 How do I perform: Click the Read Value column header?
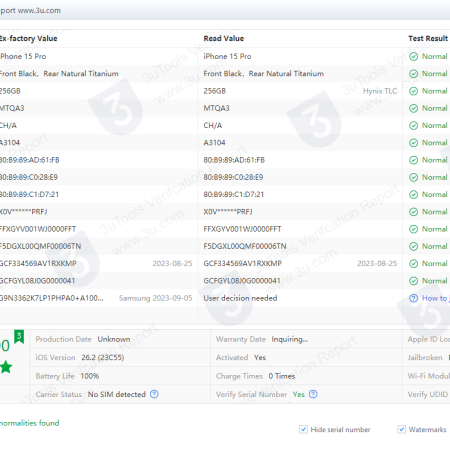224,38
